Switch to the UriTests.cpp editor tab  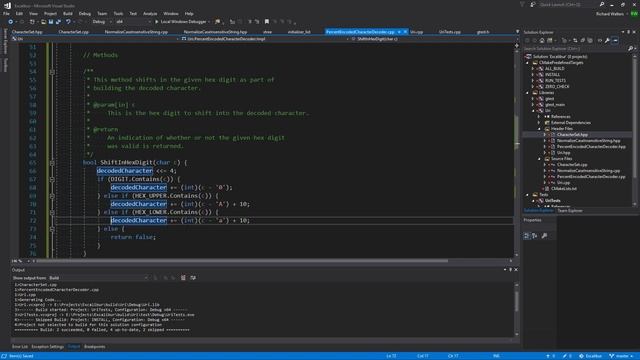click(x=449, y=31)
